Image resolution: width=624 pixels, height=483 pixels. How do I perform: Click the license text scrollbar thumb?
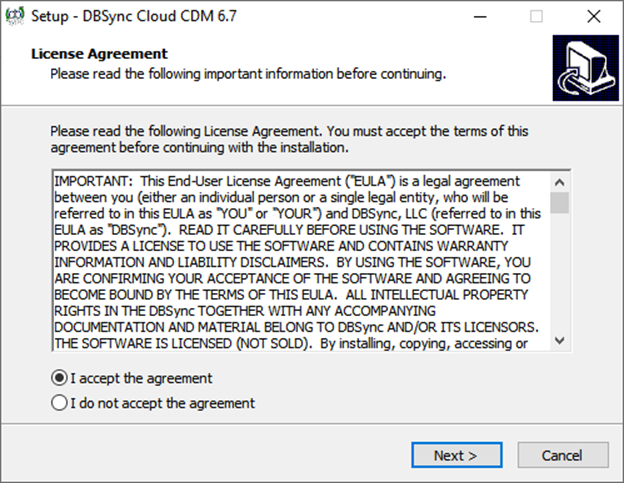point(560,202)
